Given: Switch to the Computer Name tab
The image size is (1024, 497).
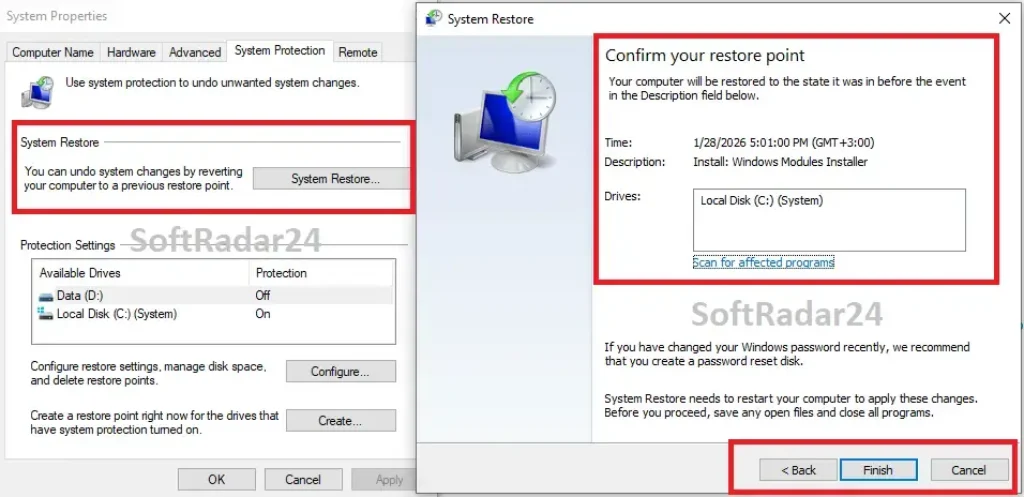Looking at the screenshot, I should [x=53, y=52].
